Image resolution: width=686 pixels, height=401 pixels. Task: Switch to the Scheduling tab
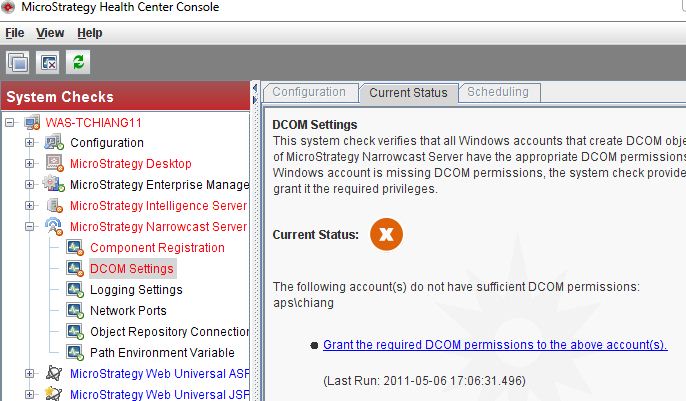click(x=498, y=92)
